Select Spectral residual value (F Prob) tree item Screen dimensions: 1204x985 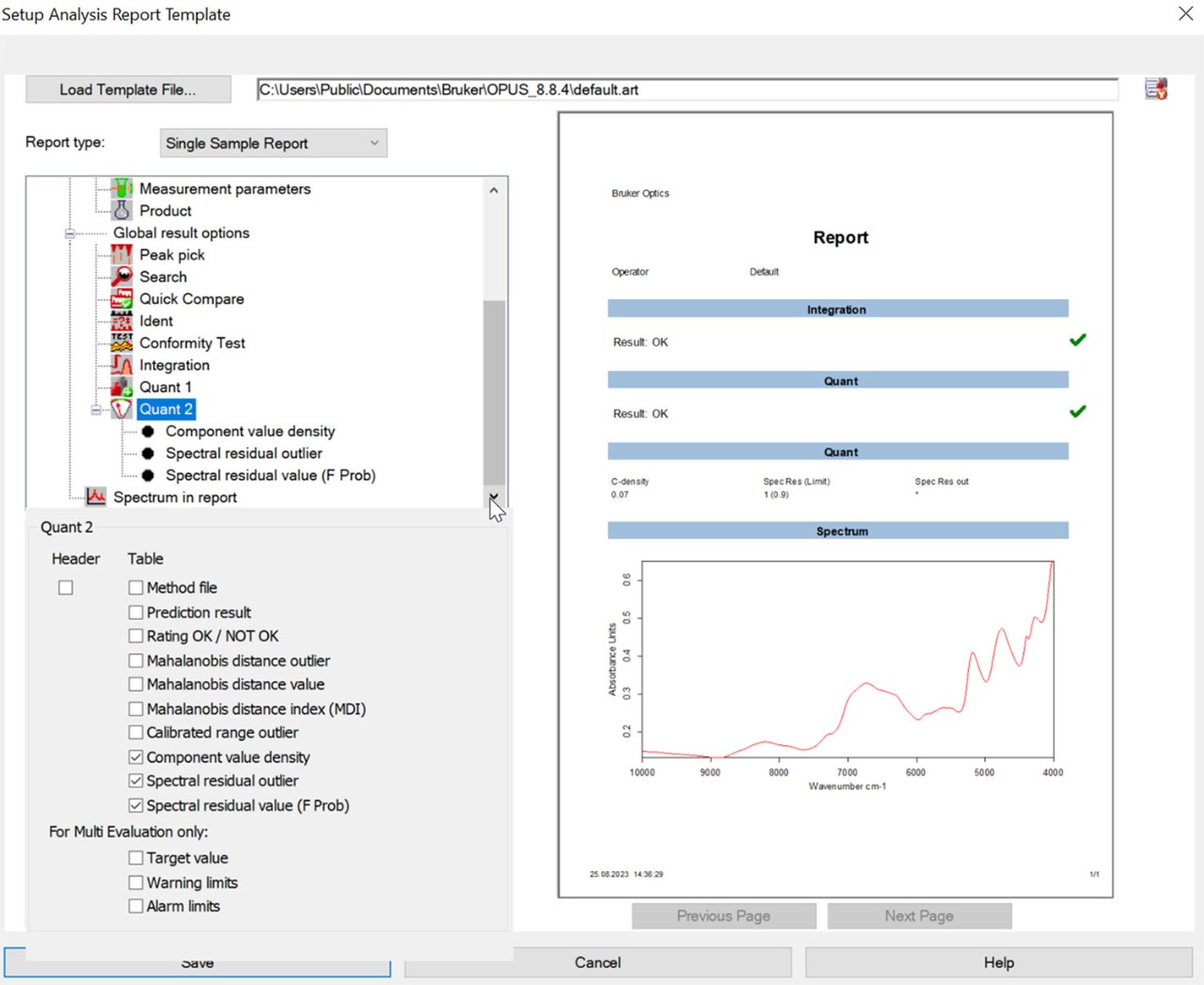pos(271,475)
